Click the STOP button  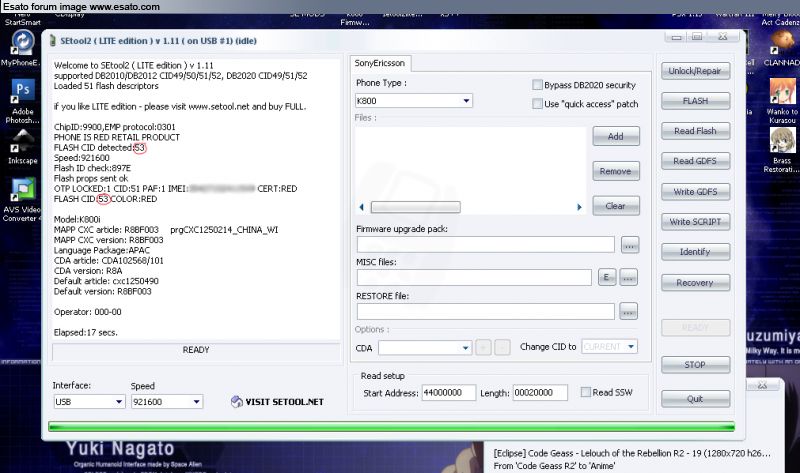point(695,365)
